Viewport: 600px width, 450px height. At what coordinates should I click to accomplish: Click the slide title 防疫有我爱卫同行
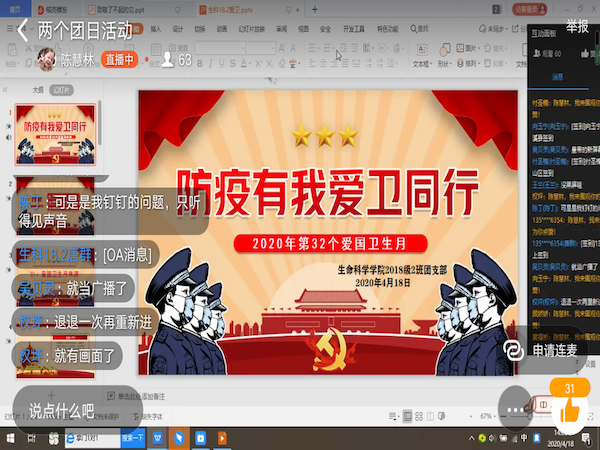[328, 192]
